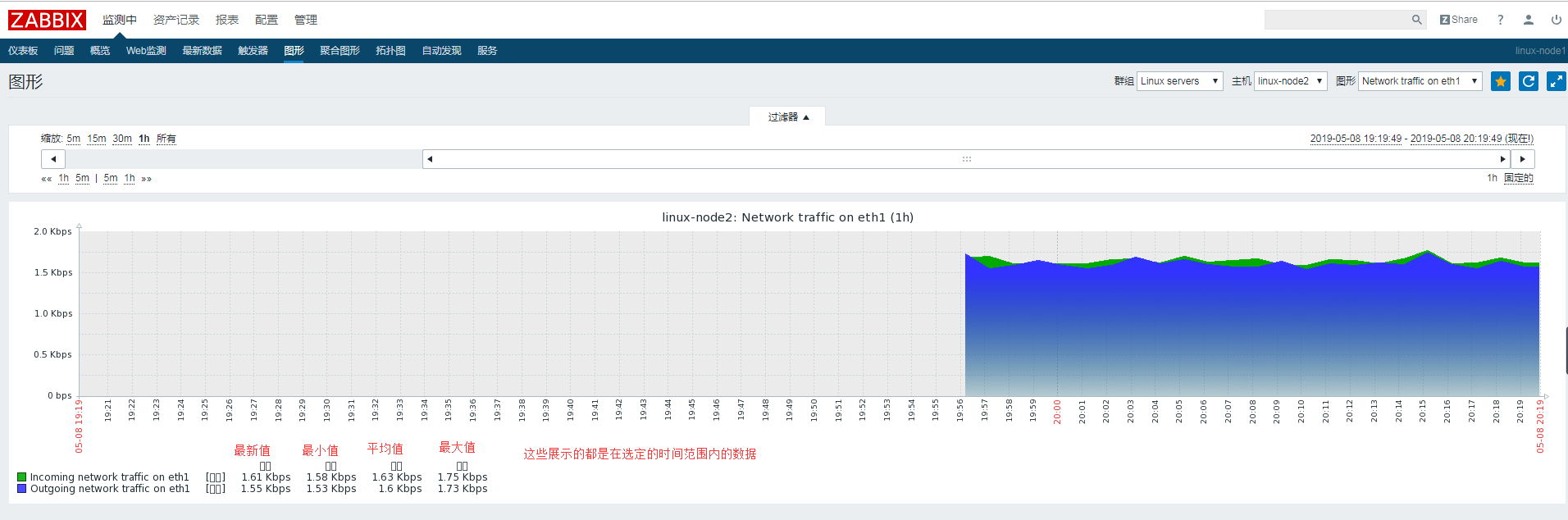Set zoom to 30m
Image resolution: width=1568 pixels, height=520 pixels.
pos(122,139)
